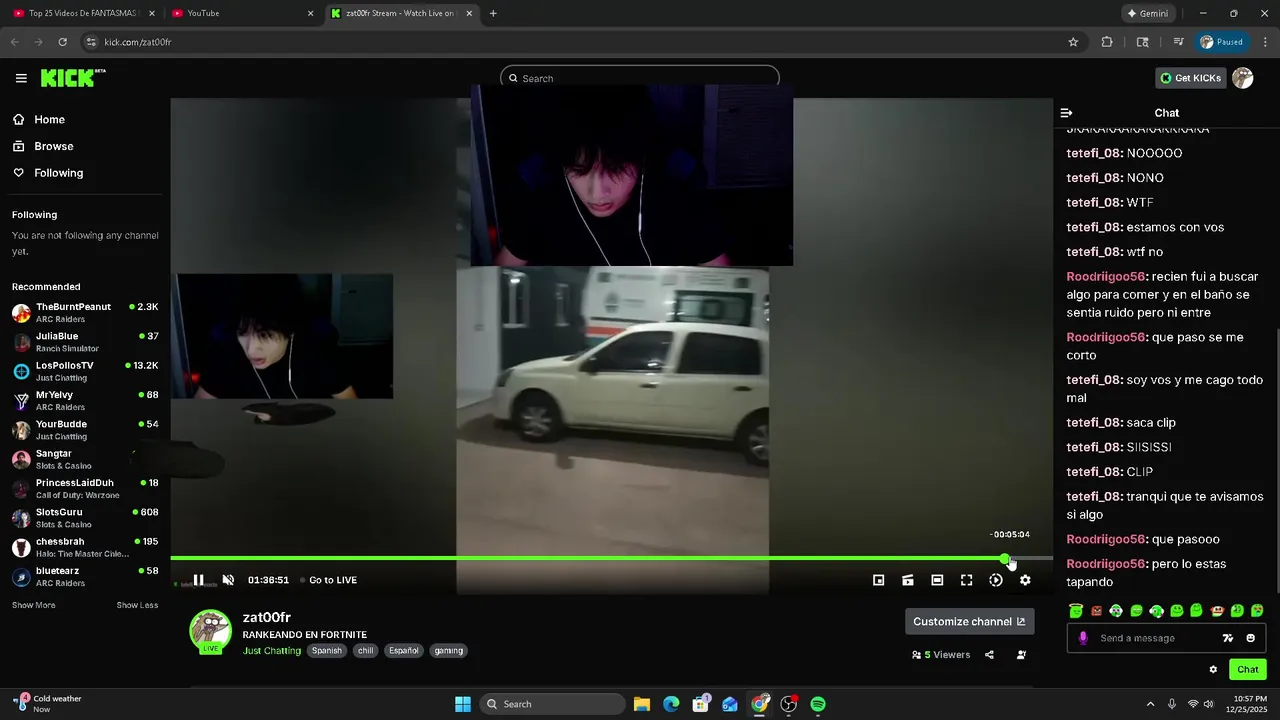Click the microphone icon in message box
Screen dimensions: 1280x720
pyautogui.click(x=1083, y=638)
